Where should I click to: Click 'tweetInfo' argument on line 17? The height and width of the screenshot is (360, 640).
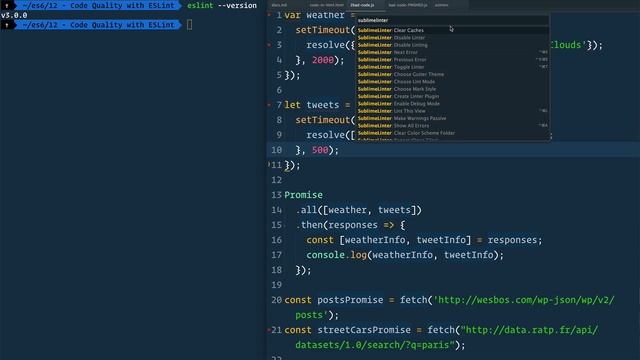coord(469,255)
